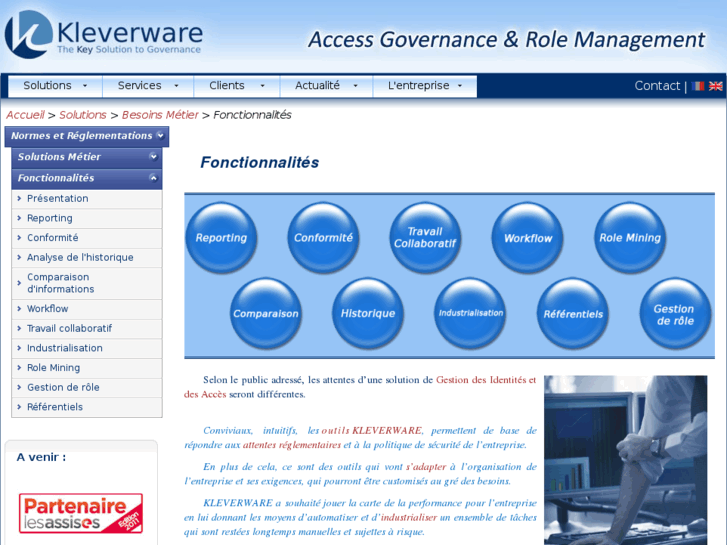Select Industrialisation in the sidebar list
This screenshot has width=727, height=545.
pos(87,348)
